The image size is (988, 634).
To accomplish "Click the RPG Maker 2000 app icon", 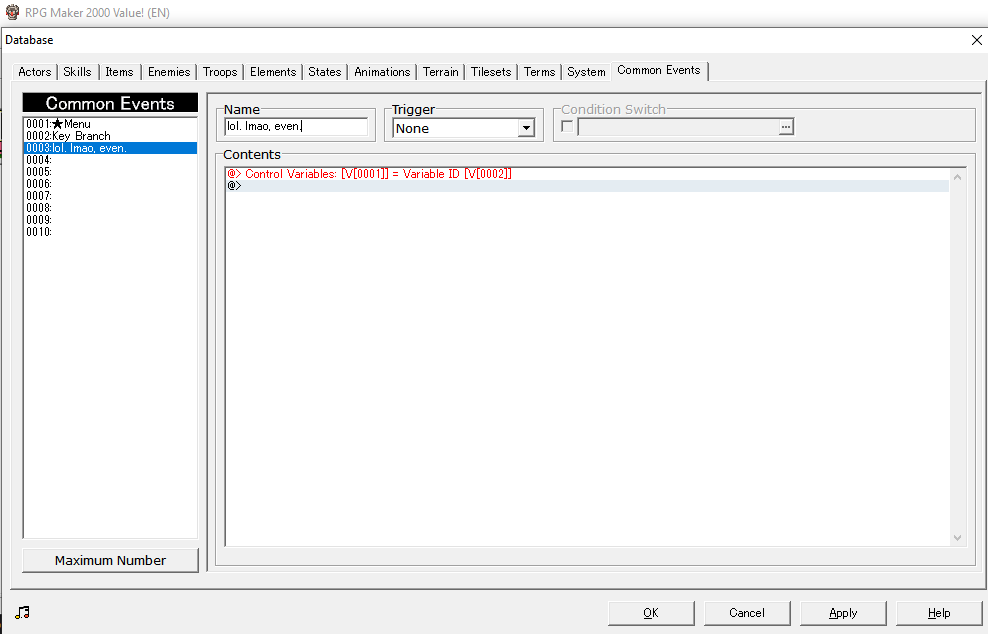I will [x=12, y=12].
